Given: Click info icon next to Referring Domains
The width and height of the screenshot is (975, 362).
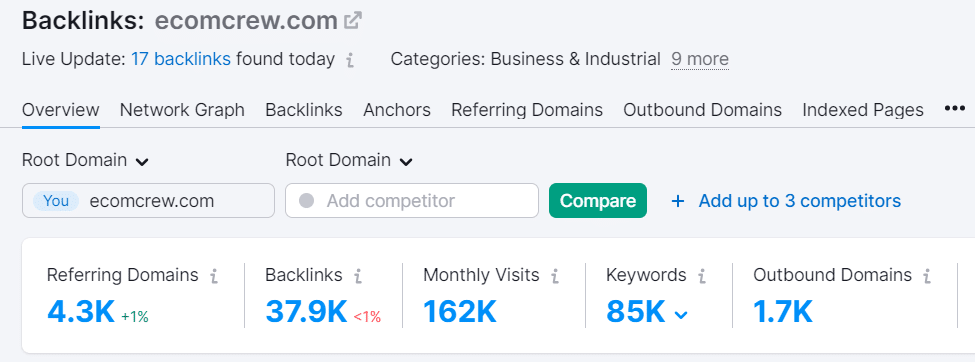Looking at the screenshot, I should pyautogui.click(x=214, y=276).
